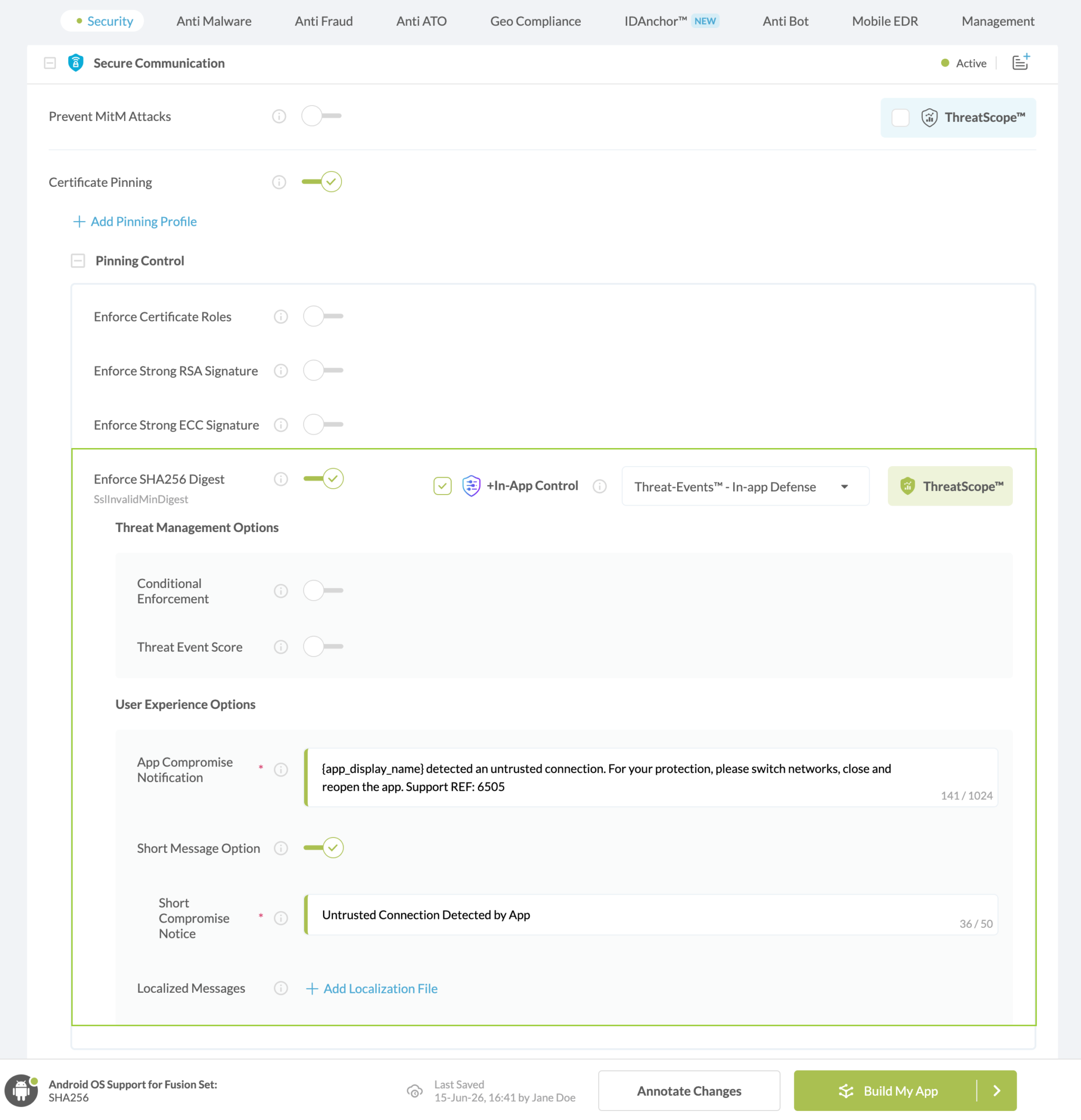
Task: Turn off Short Message Option switch
Action: [x=323, y=848]
